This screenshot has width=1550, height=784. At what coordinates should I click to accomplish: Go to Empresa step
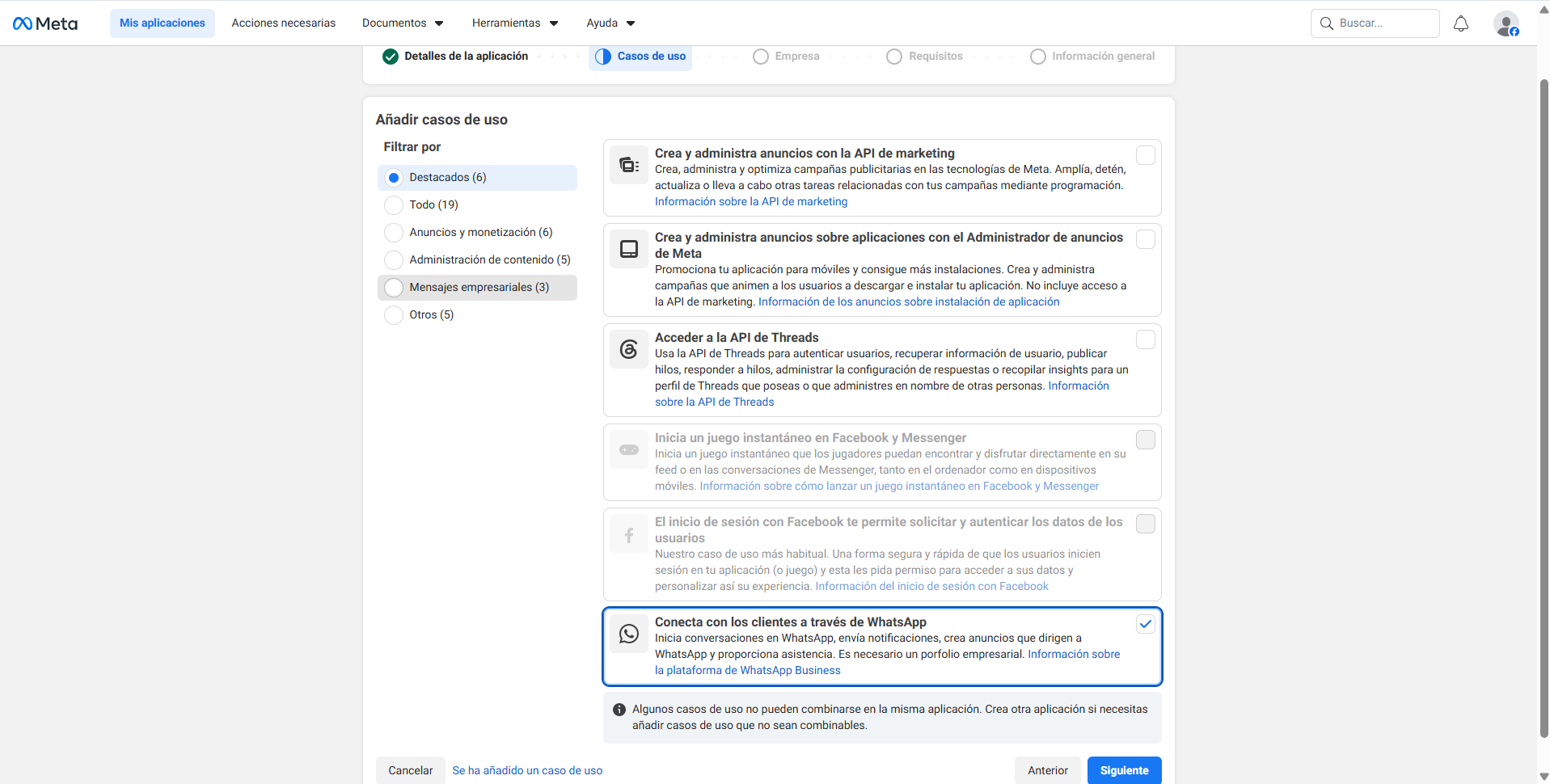point(786,57)
